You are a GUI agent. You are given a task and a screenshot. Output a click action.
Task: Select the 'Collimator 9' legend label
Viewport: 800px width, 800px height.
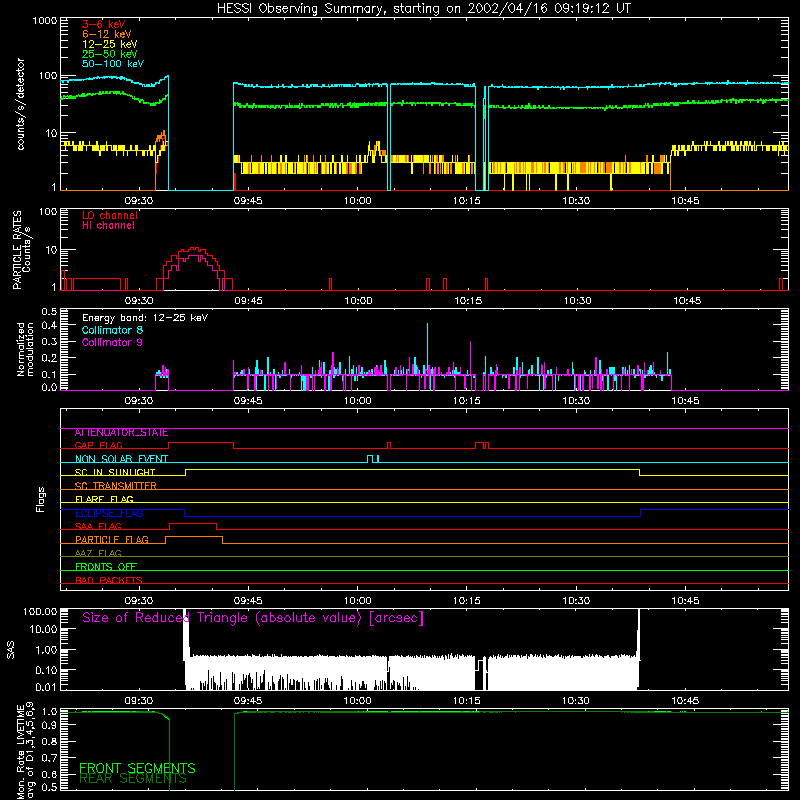tap(112, 342)
